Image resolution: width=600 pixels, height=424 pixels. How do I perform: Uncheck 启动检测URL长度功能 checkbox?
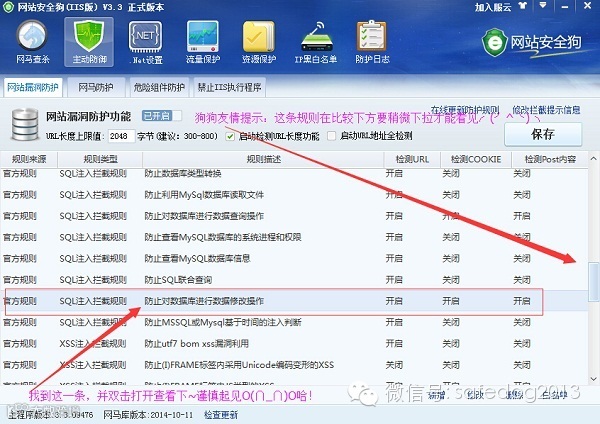click(230, 136)
